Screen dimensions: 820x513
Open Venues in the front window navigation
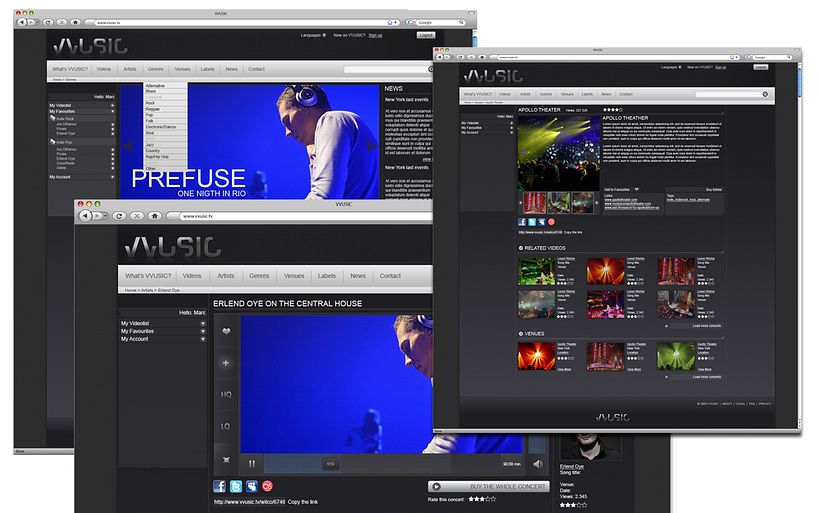[x=294, y=276]
